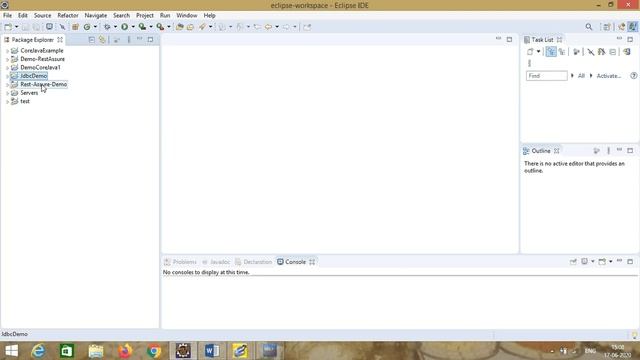
Task: Open Firefox from the taskbar
Action: [125, 351]
